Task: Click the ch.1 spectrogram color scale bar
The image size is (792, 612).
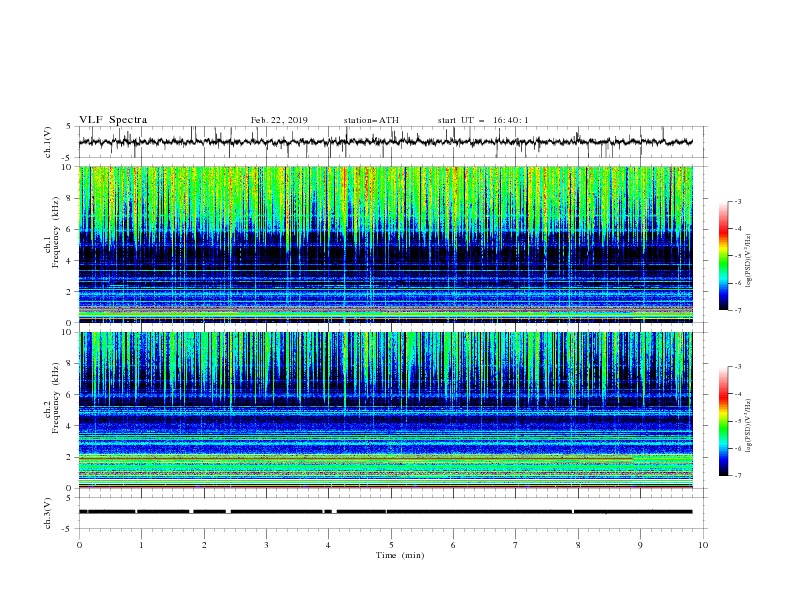Action: click(x=723, y=256)
